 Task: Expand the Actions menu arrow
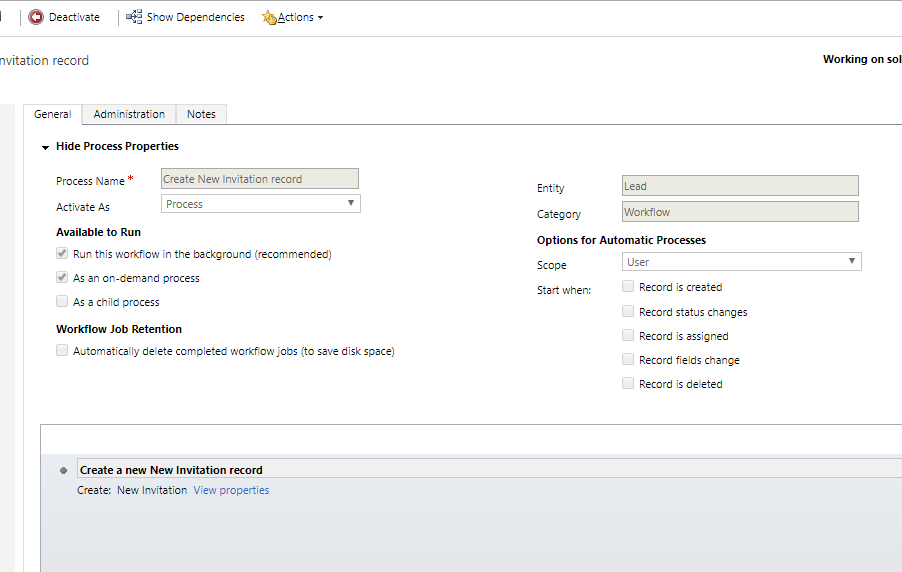click(x=320, y=18)
